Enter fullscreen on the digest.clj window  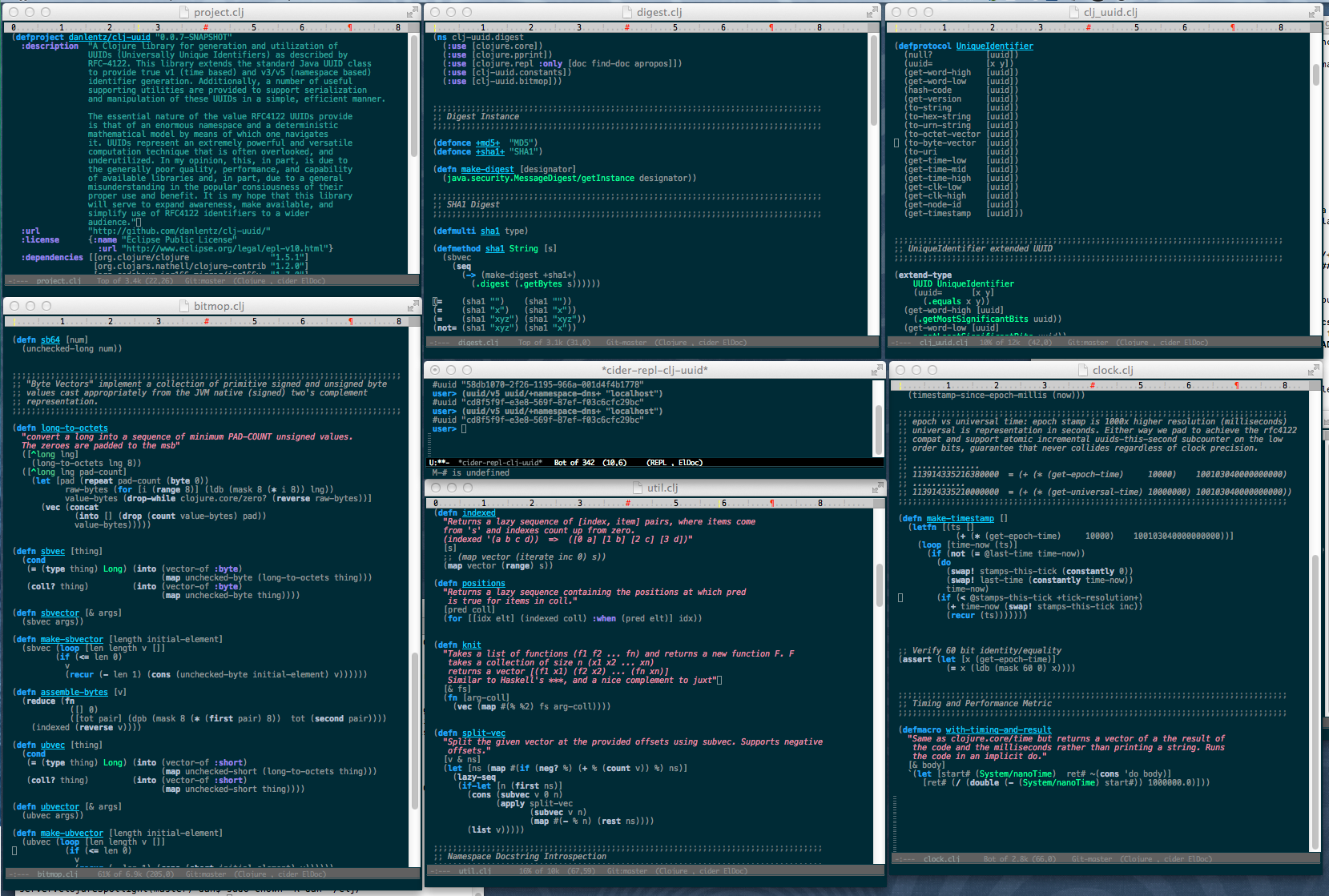[872, 12]
